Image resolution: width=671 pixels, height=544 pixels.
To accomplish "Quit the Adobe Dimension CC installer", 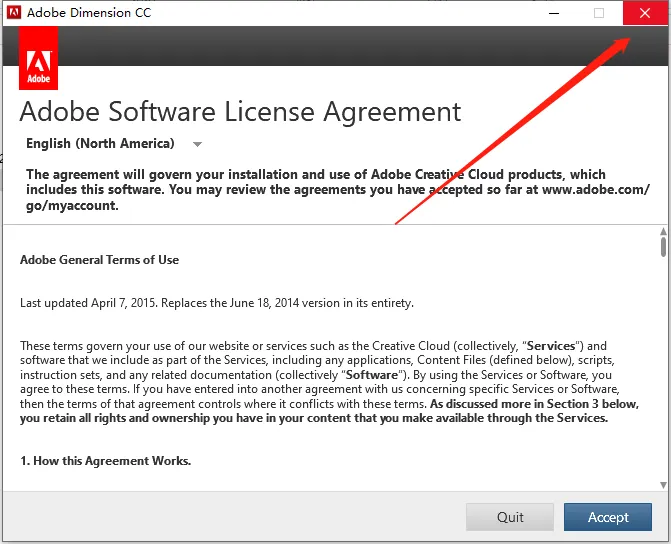I will [510, 517].
